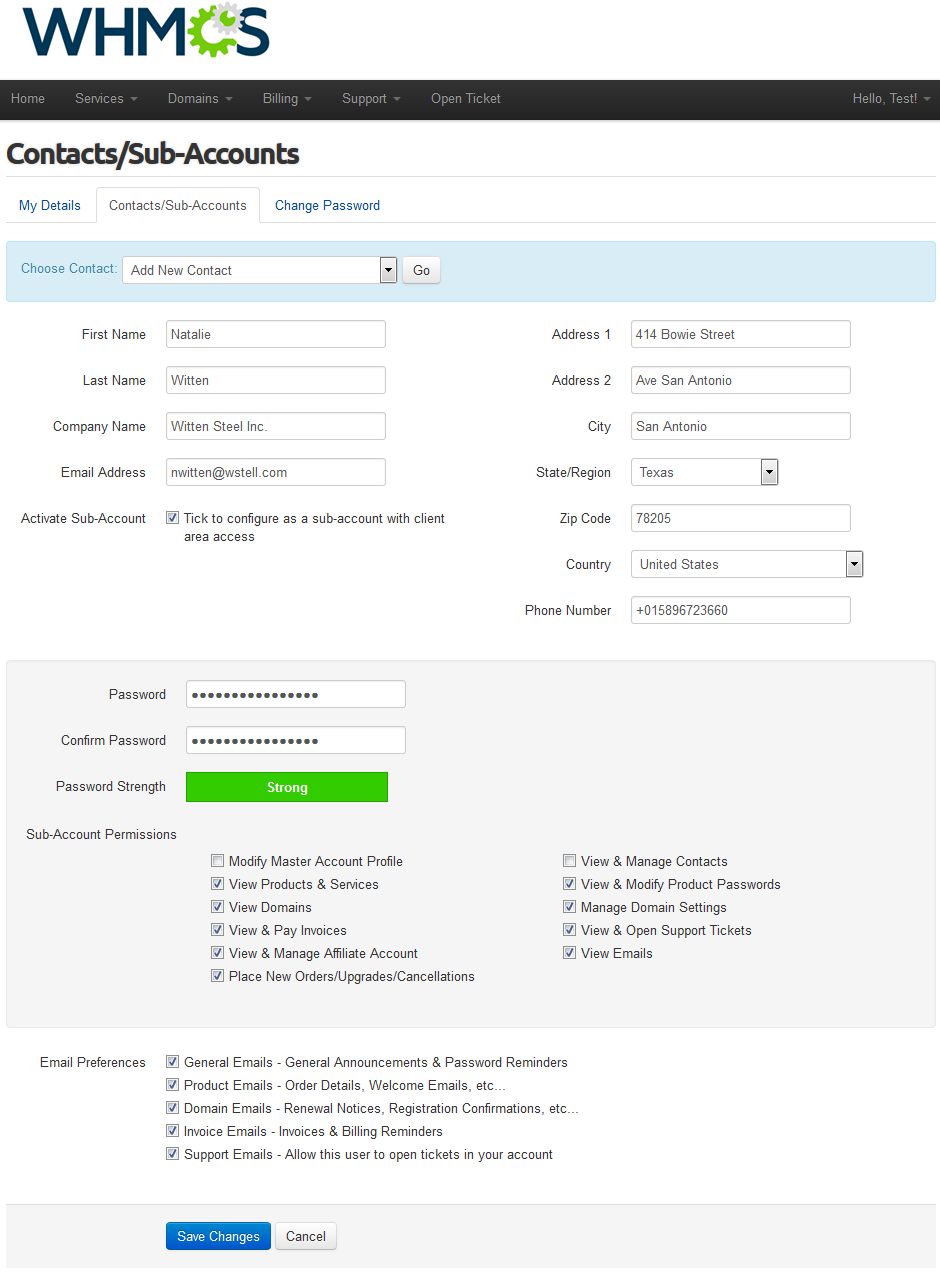Open the Home menu item
The image size is (940, 1273).
(28, 99)
